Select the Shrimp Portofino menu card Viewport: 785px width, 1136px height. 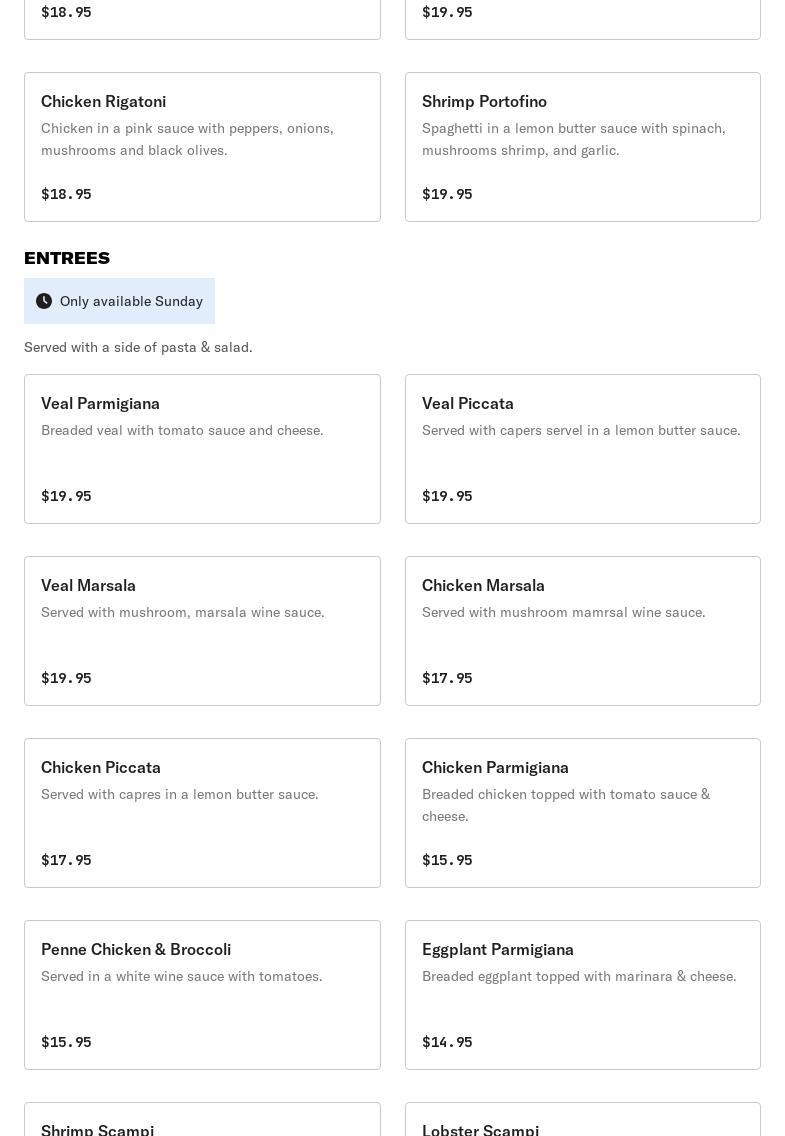(582, 147)
